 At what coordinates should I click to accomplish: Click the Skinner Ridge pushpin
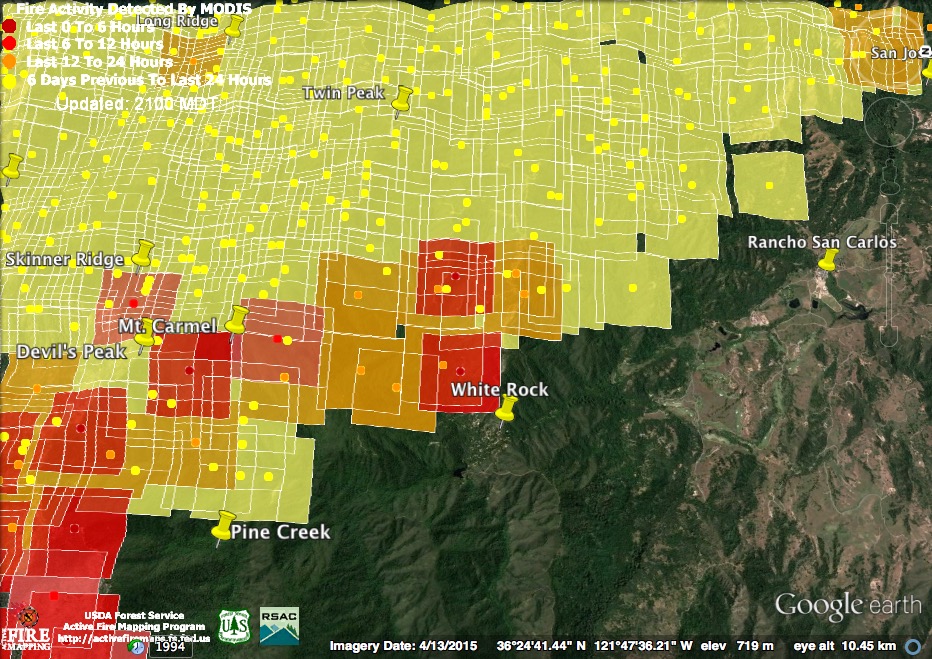click(x=144, y=252)
